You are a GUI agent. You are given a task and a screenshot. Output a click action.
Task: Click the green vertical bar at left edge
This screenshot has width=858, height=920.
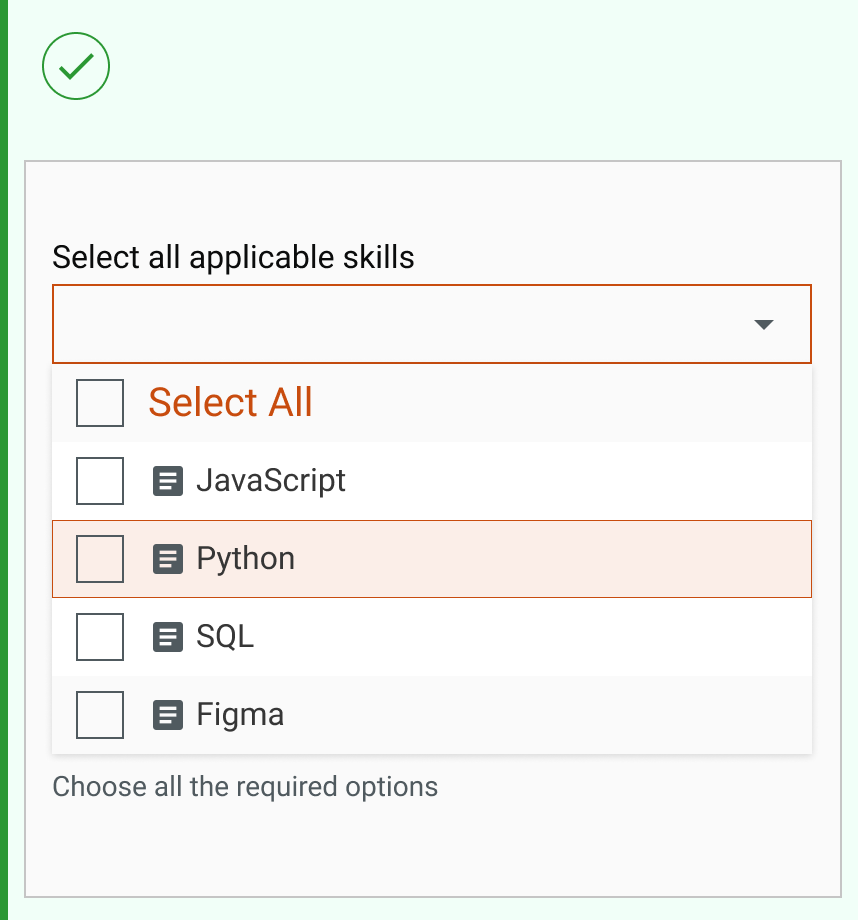[4, 460]
